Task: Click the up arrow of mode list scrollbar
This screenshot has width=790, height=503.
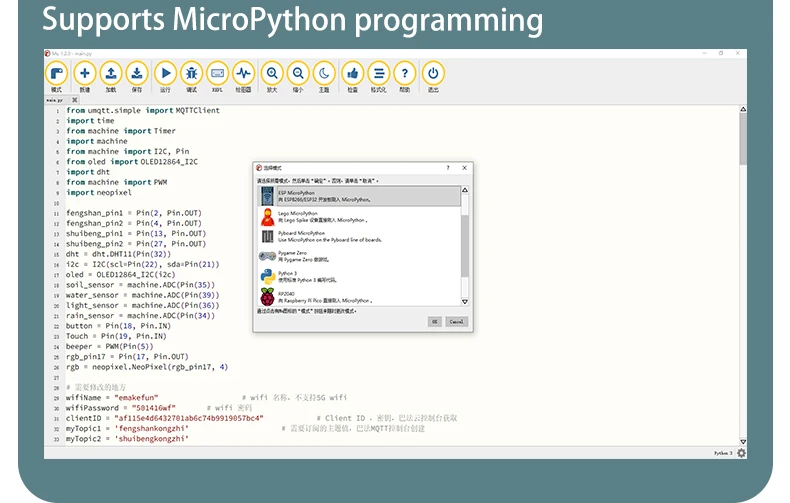Action: point(465,190)
